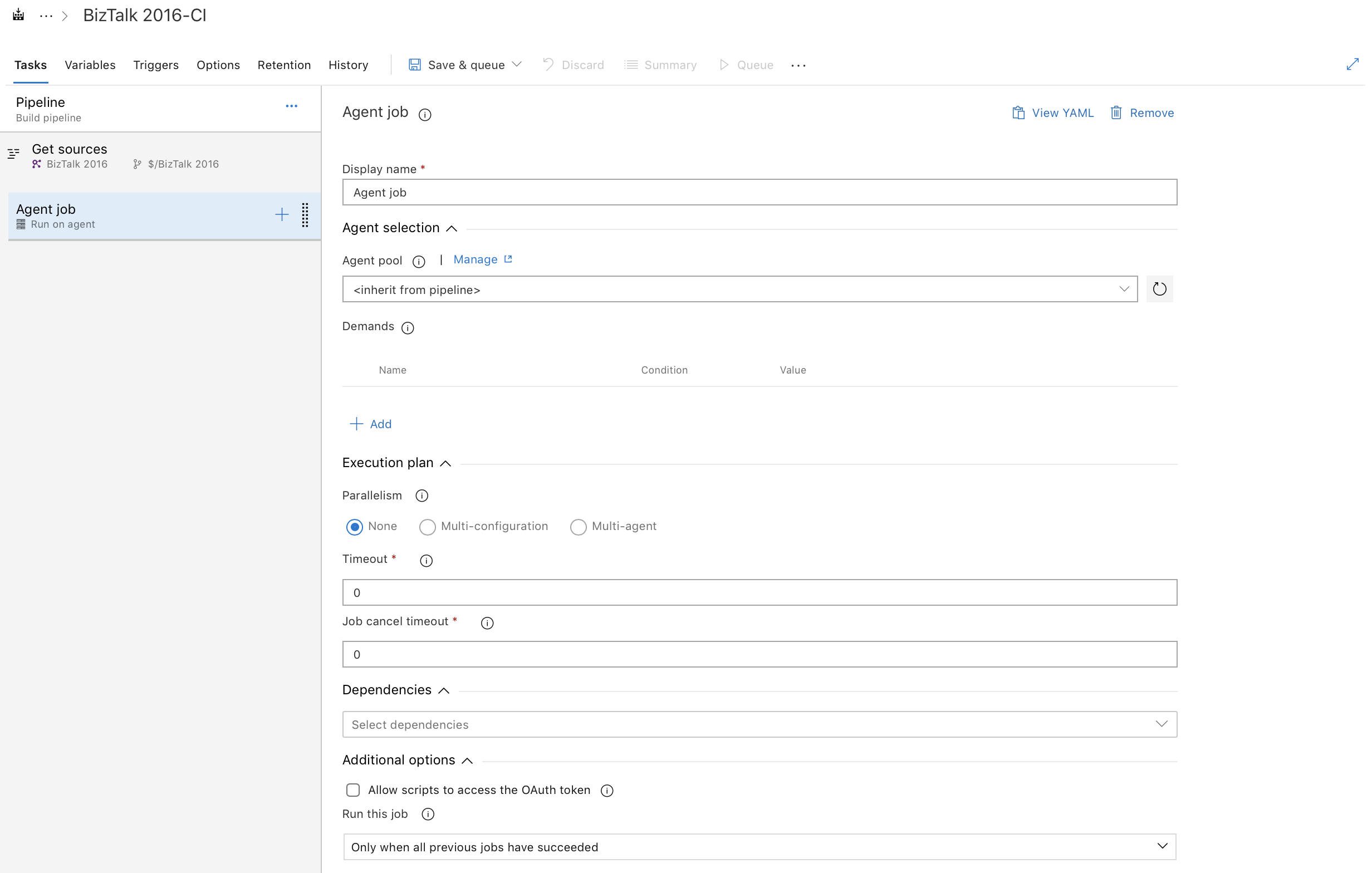Click the Run on agent server icon
Screen dimensions: 1372x873
(x=21, y=224)
